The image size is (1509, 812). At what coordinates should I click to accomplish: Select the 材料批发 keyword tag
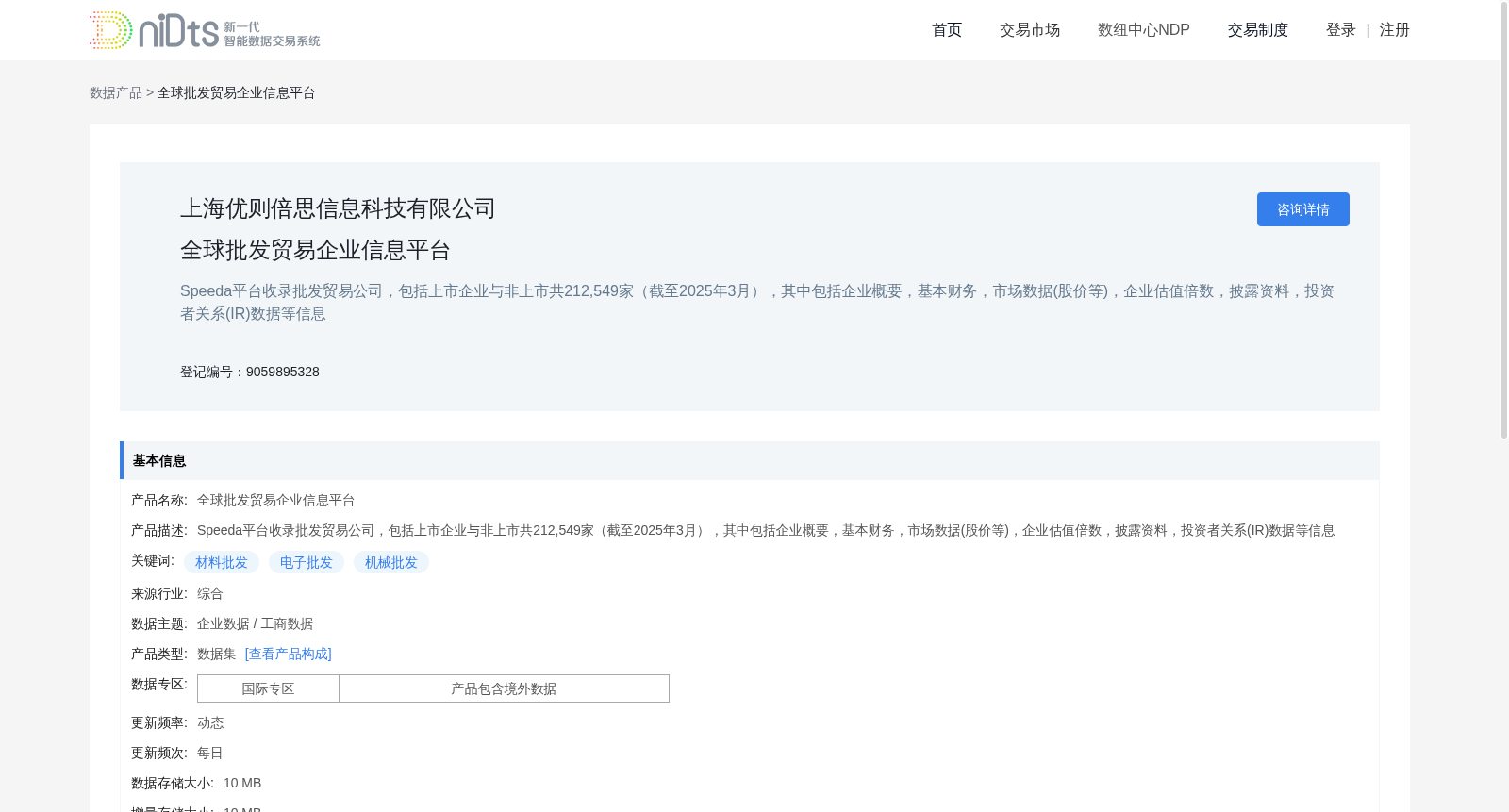[222, 562]
